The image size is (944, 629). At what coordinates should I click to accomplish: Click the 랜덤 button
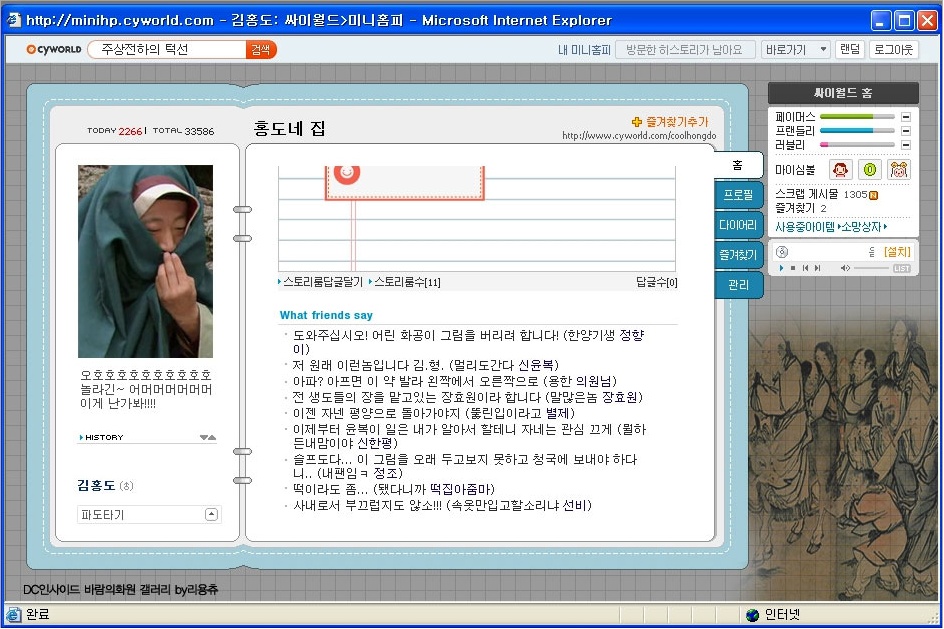pyautogui.click(x=850, y=49)
